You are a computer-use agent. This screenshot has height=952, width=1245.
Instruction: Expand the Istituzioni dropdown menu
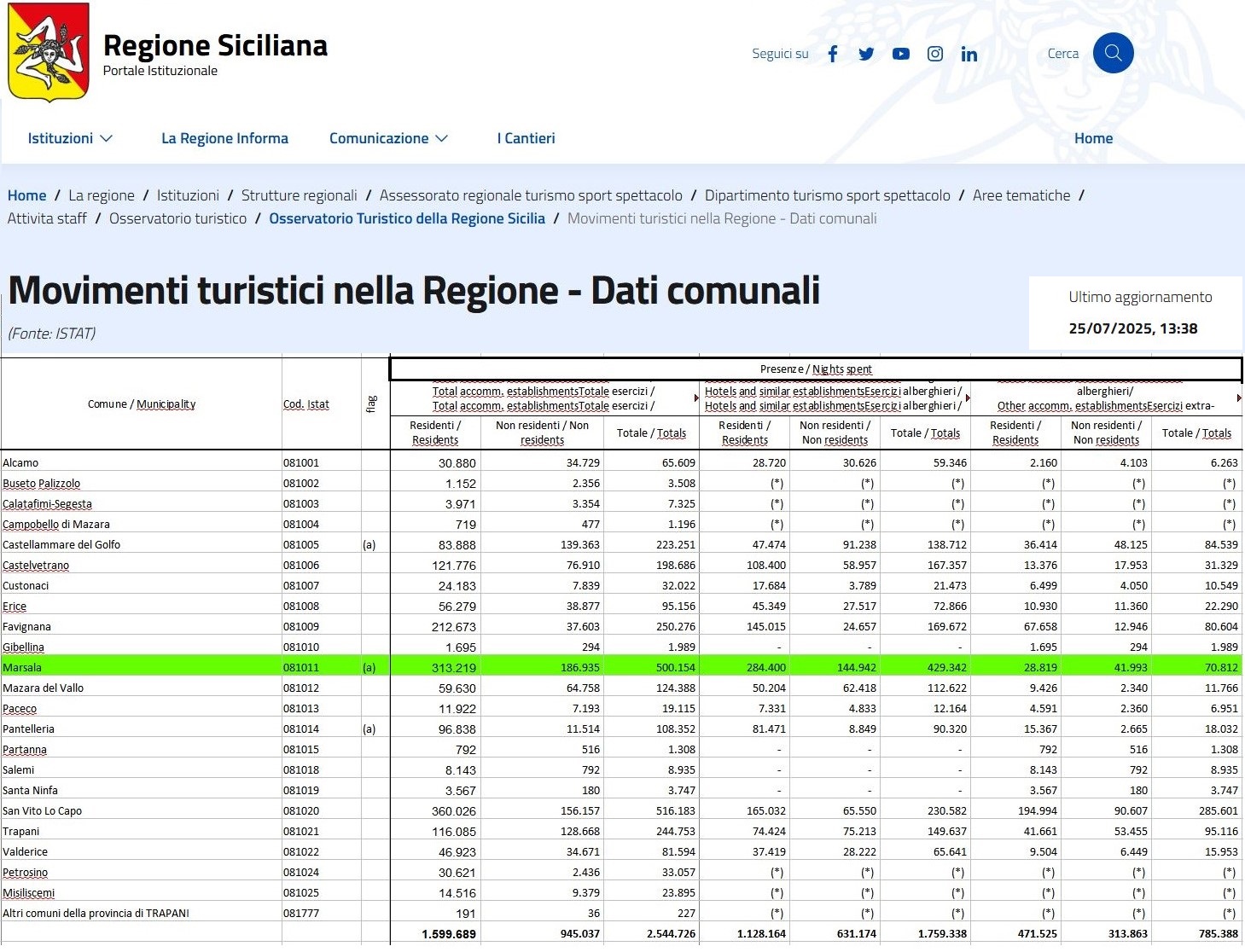click(x=70, y=138)
